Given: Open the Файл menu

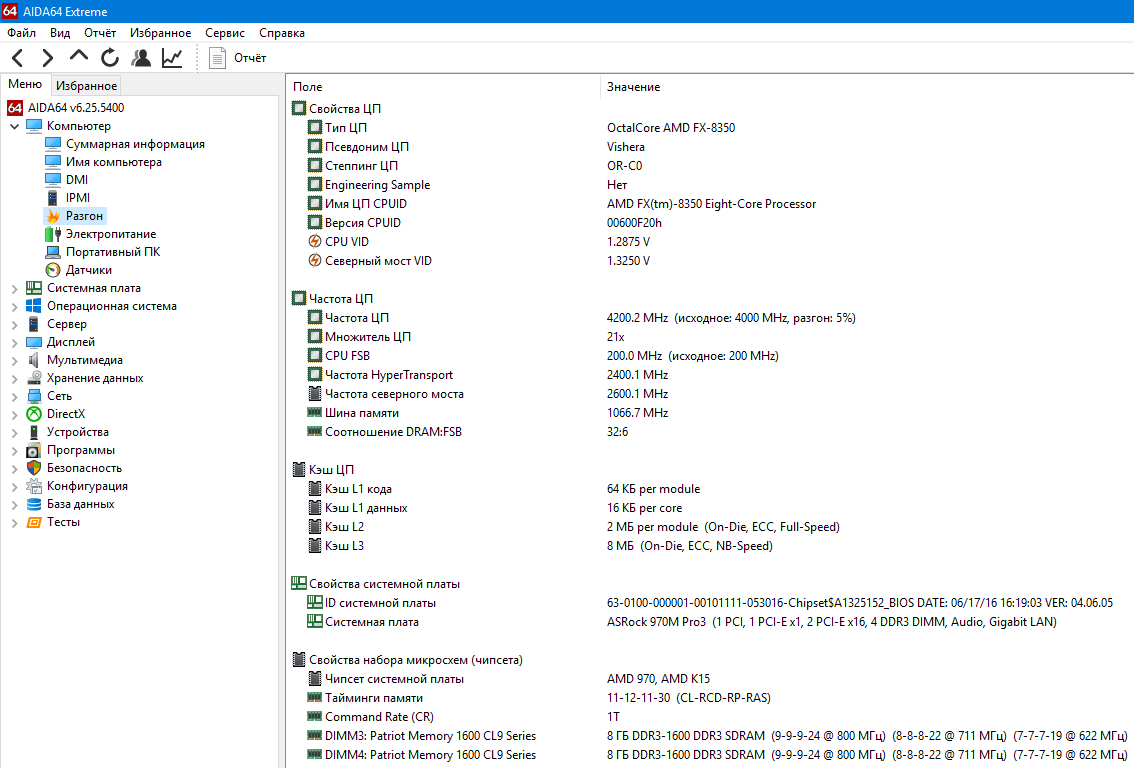Looking at the screenshot, I should pyautogui.click(x=22, y=33).
